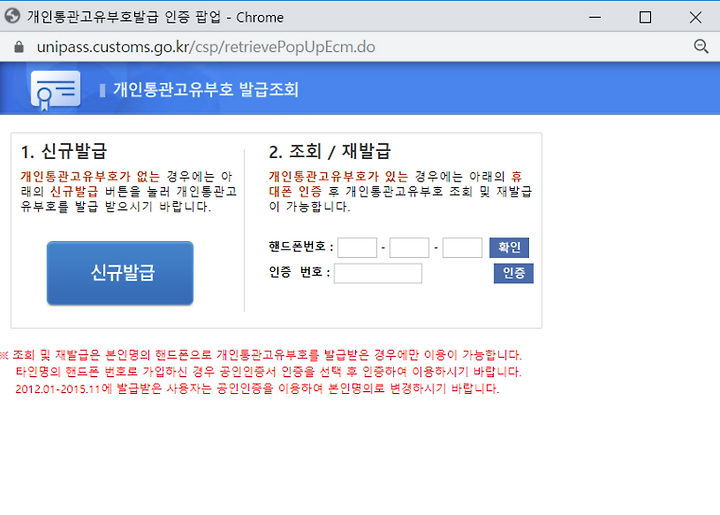Click the 신규발급 blue button

(x=120, y=273)
